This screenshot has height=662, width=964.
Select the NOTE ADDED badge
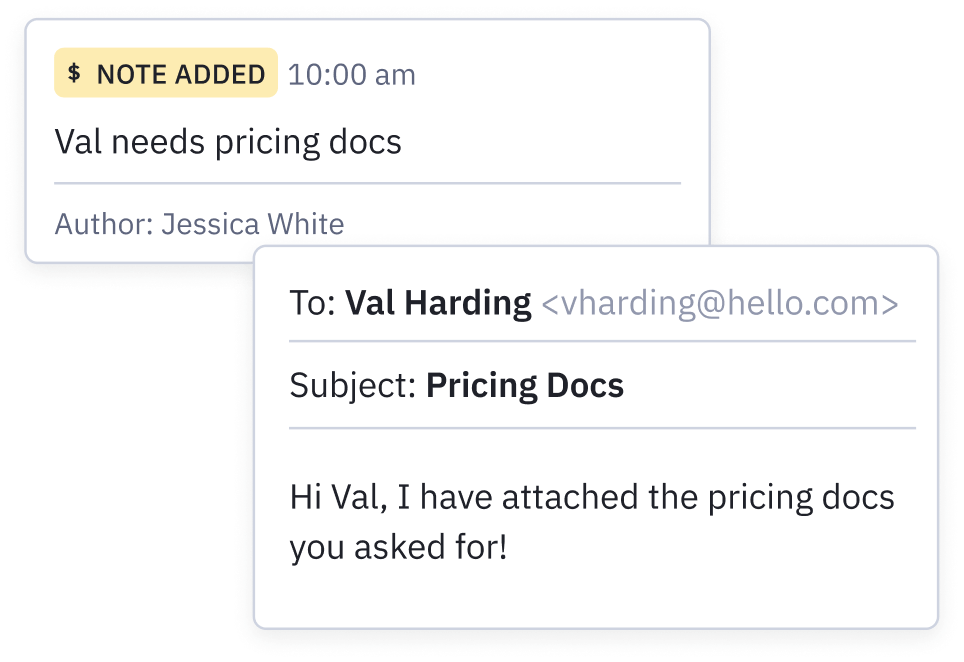point(166,73)
